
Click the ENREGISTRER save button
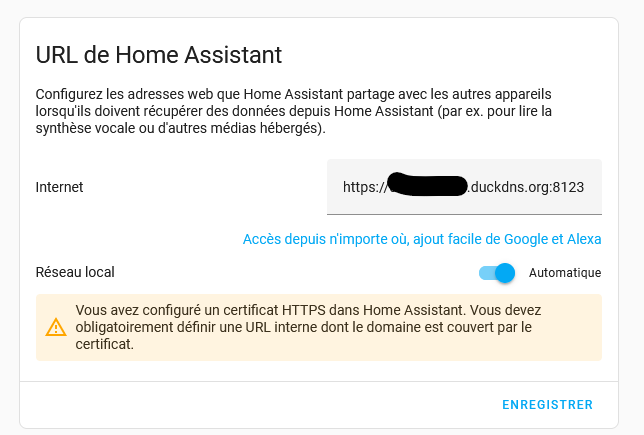(547, 405)
